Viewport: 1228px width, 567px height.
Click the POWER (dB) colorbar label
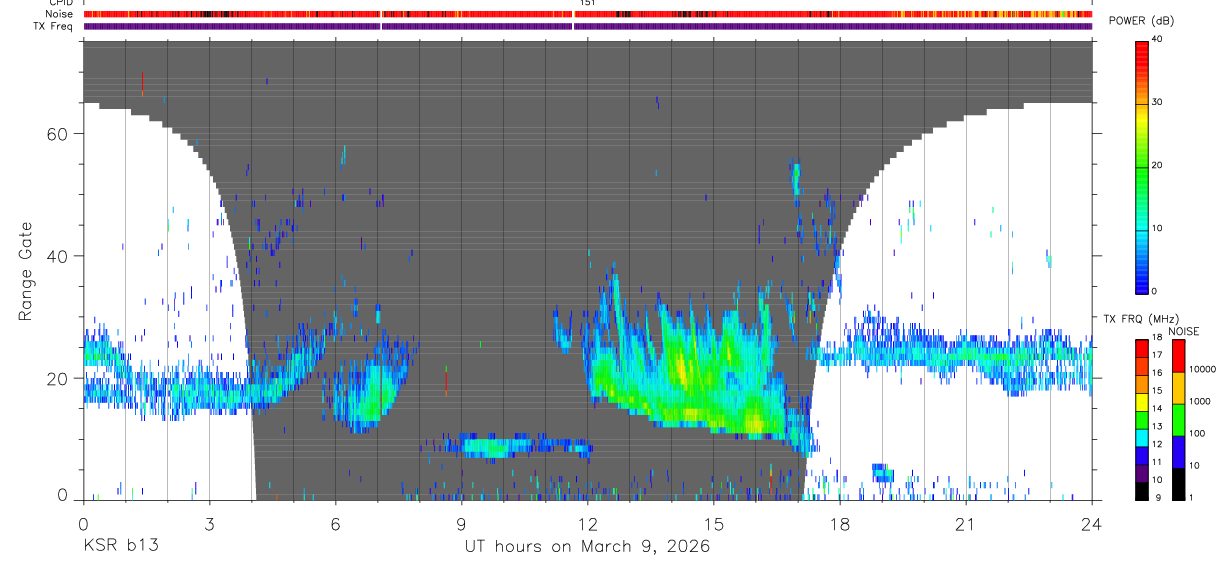pyautogui.click(x=1142, y=21)
